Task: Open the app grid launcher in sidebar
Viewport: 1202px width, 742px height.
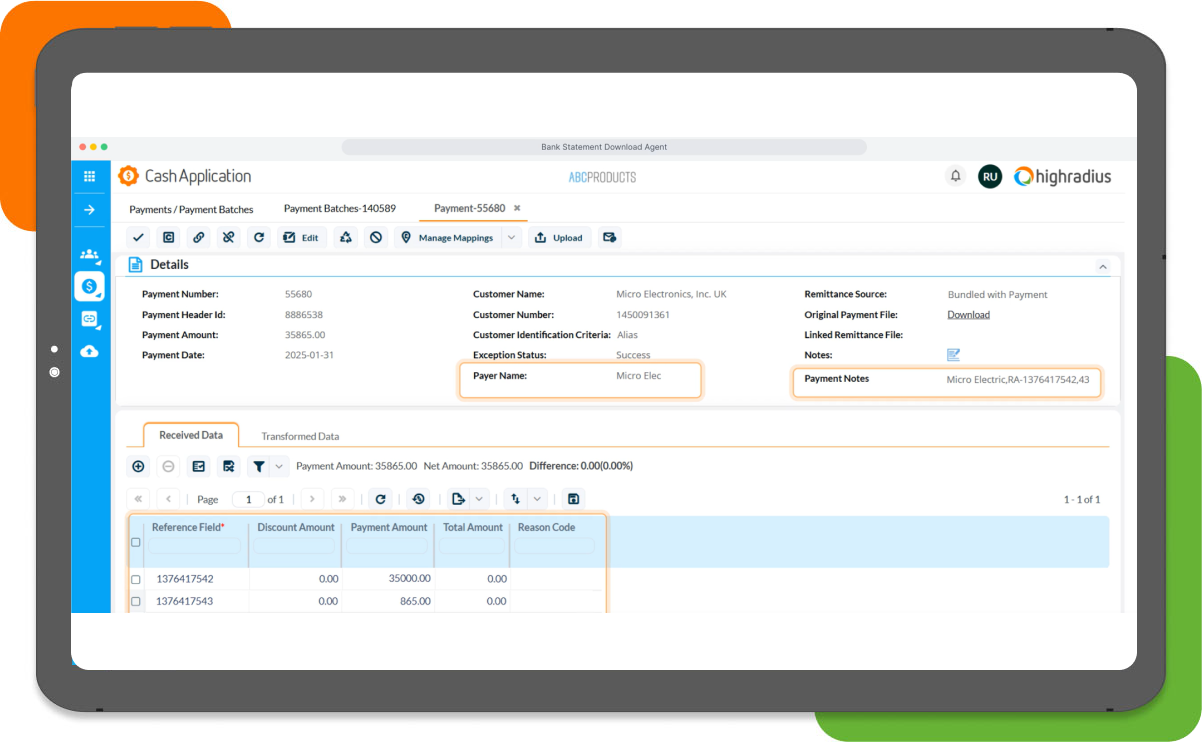Action: [89, 176]
